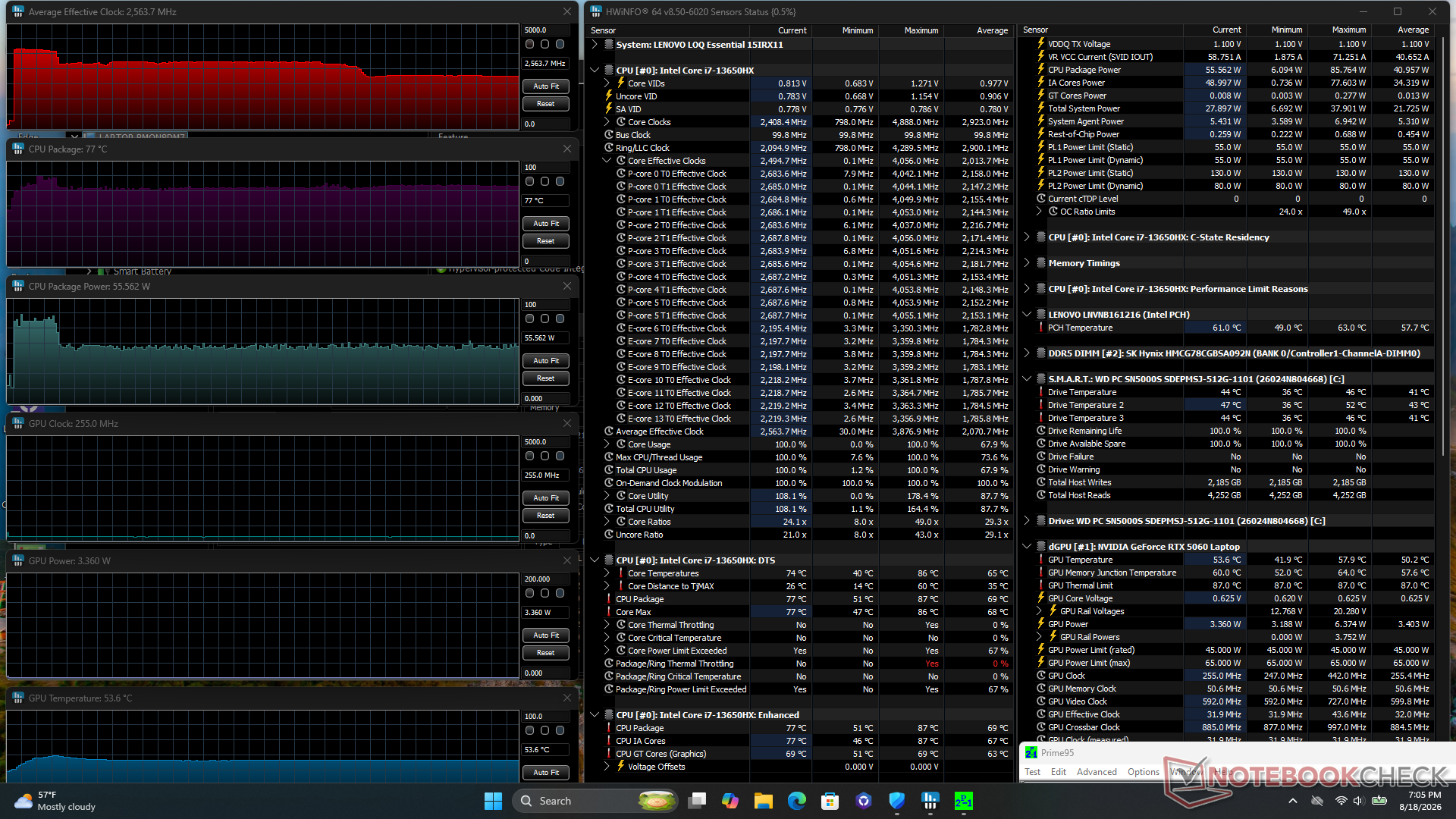Select the 'PL1 Power Limit (Static)' row

pyautogui.click(x=1226, y=147)
